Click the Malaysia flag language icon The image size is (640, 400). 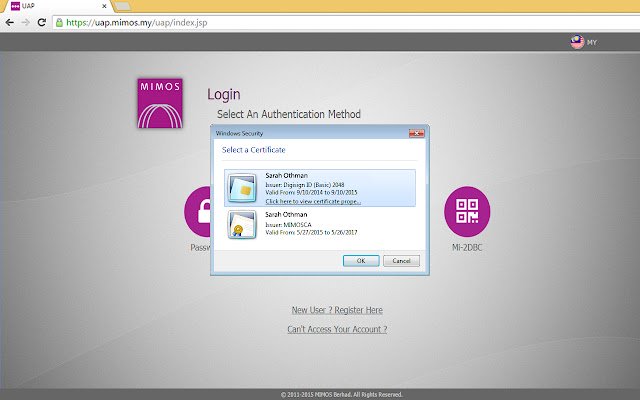tap(577, 42)
